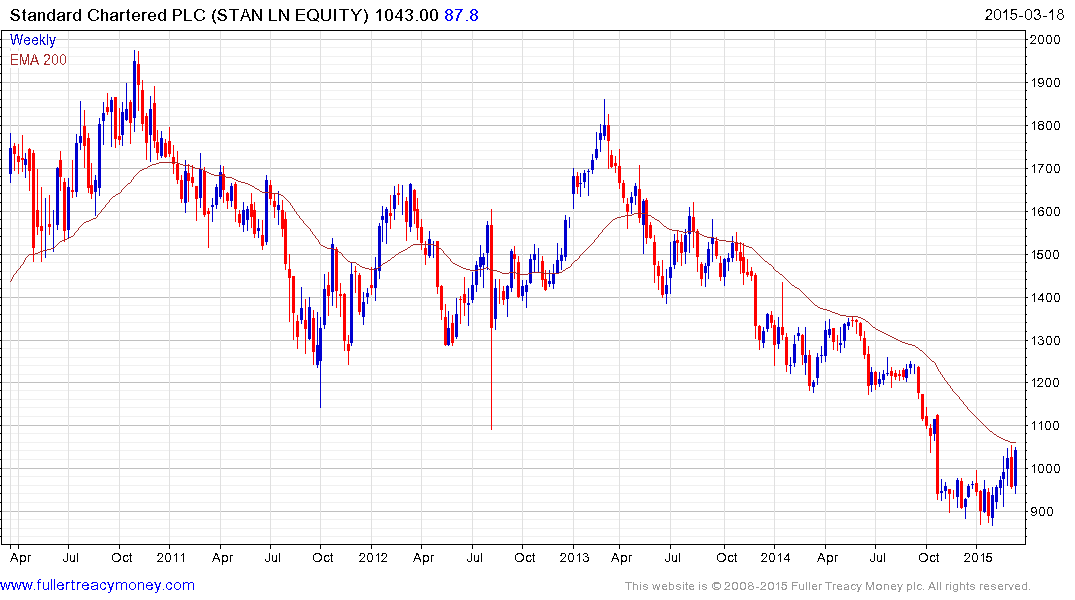Click the last price value 1043.00
Image resolution: width=1075 pixels, height=600 pixels.
coord(407,15)
